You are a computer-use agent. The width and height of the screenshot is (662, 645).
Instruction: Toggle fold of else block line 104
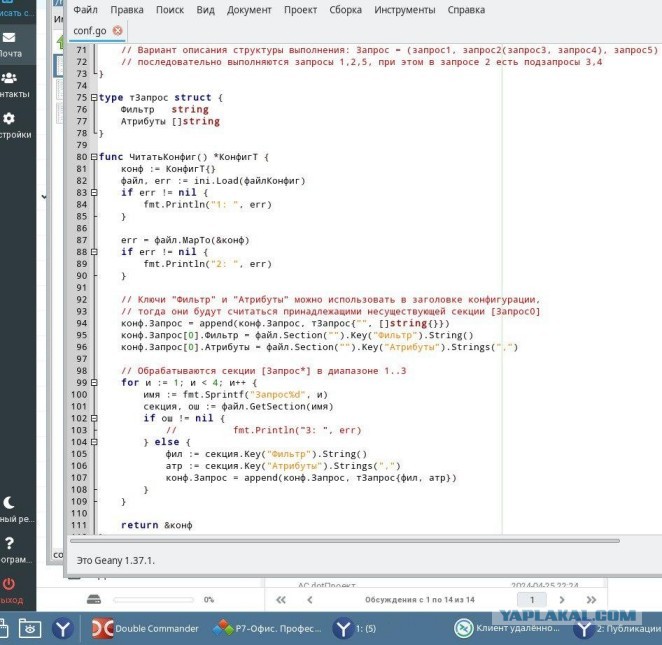(94, 442)
